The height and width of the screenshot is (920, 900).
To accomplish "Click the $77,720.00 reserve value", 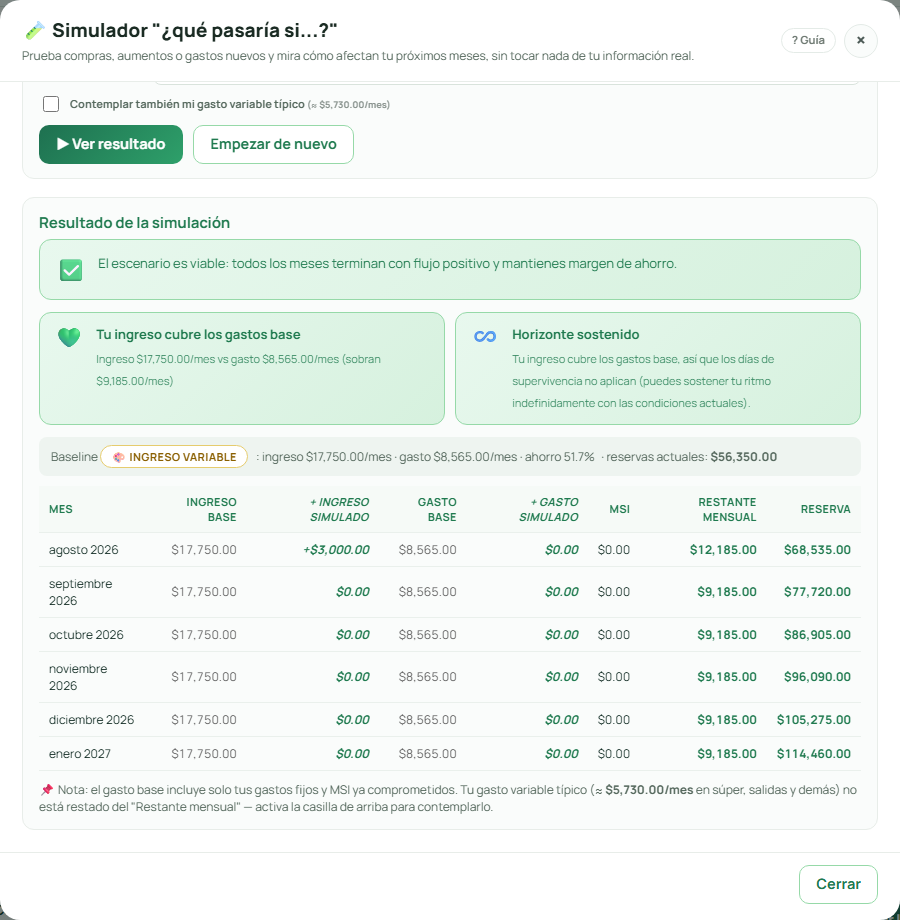I will coord(817,592).
